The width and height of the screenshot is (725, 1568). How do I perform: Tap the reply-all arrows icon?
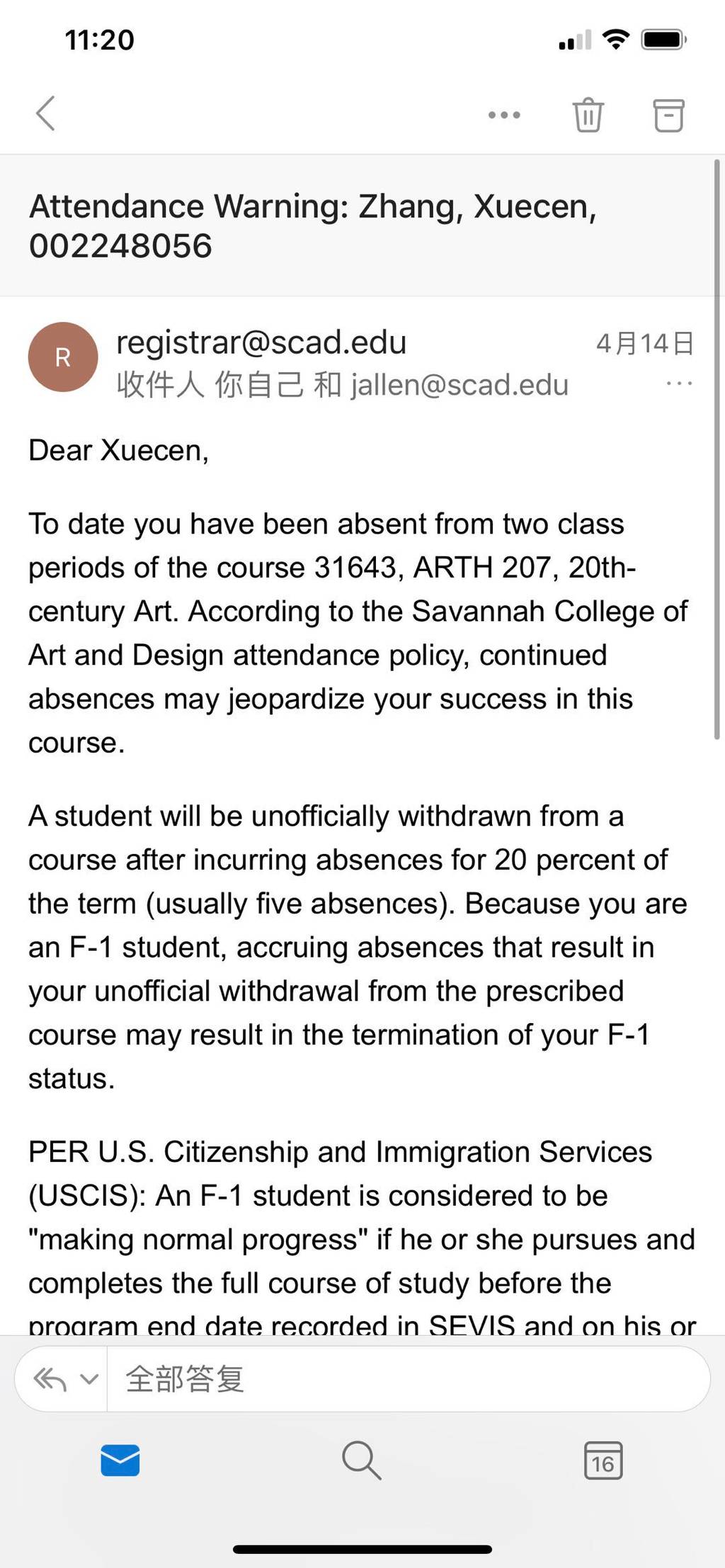click(x=50, y=1379)
